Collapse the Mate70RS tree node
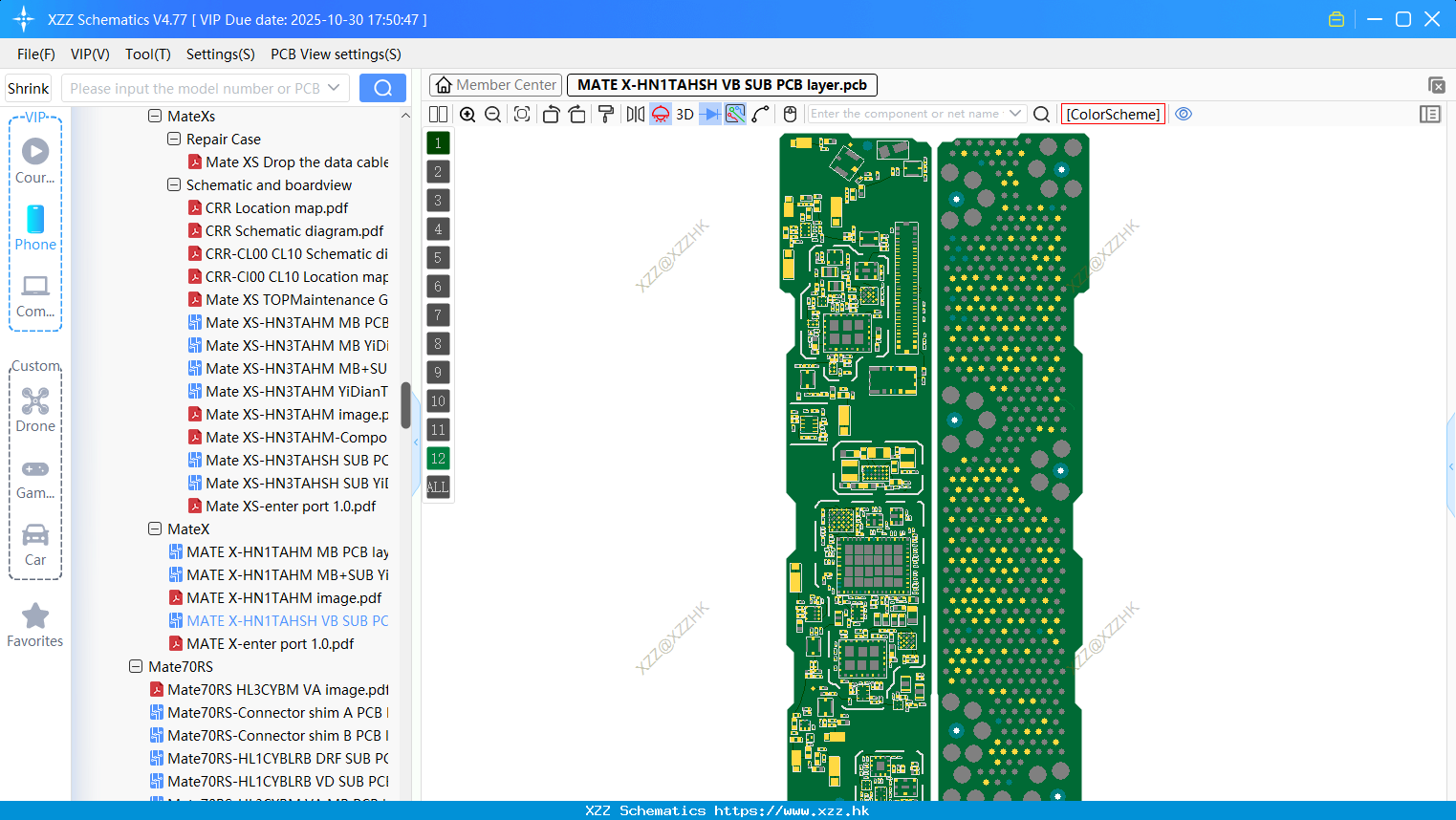This screenshot has width=1456, height=820. click(x=136, y=666)
